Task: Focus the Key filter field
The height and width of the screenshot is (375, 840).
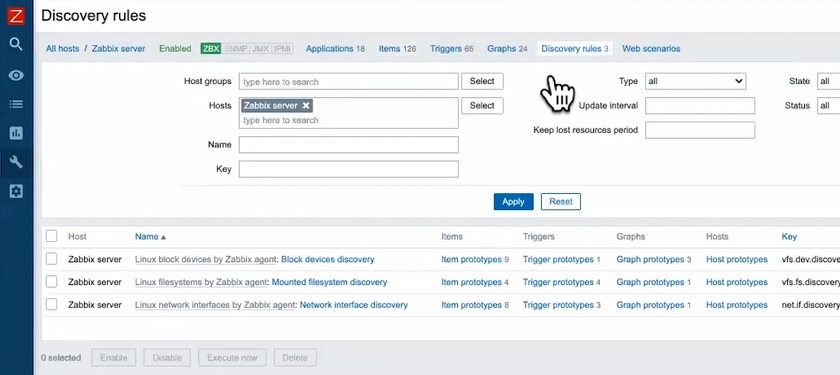Action: click(349, 169)
